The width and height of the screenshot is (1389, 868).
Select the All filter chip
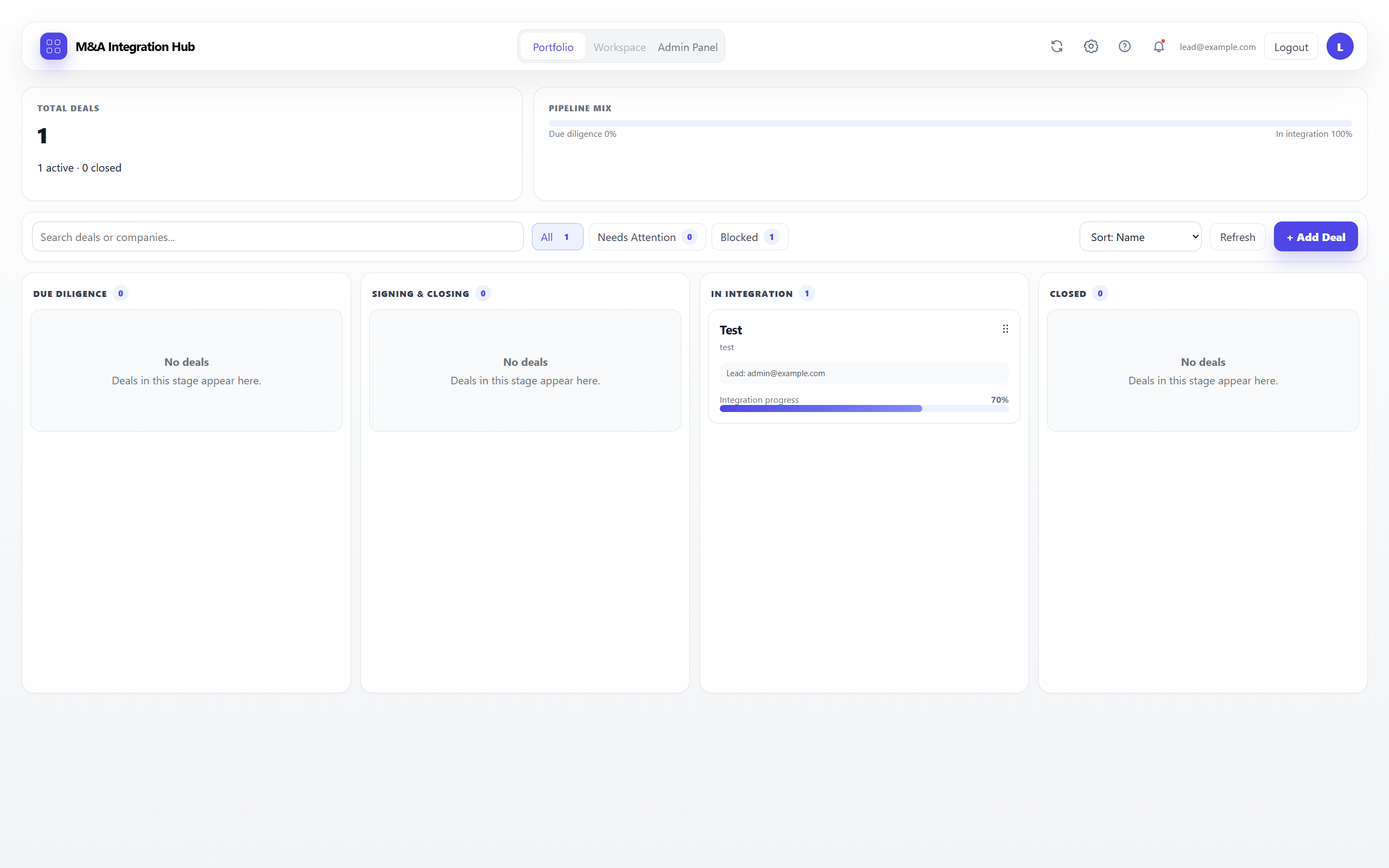(x=557, y=237)
